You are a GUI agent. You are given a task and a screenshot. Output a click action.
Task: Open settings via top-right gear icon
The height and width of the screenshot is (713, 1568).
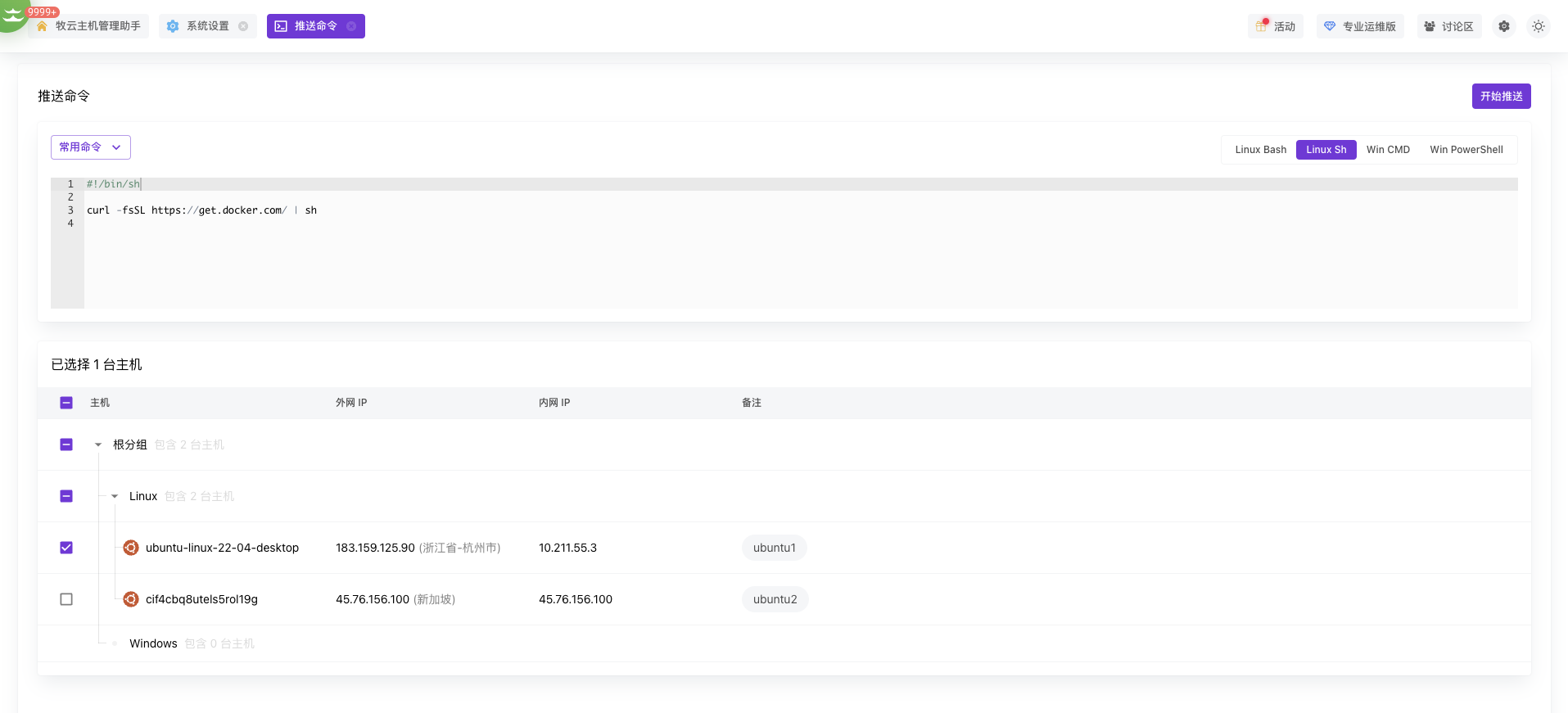(x=1504, y=26)
